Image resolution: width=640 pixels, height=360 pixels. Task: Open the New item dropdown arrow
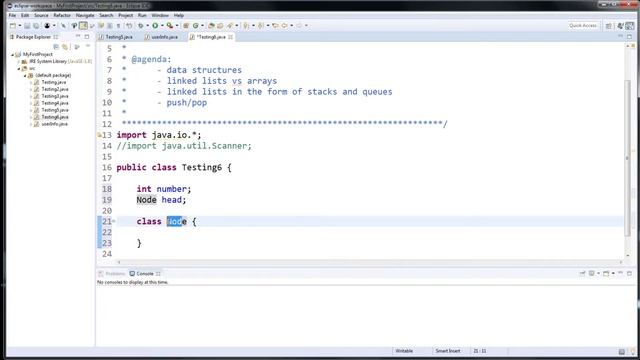tap(20, 25)
